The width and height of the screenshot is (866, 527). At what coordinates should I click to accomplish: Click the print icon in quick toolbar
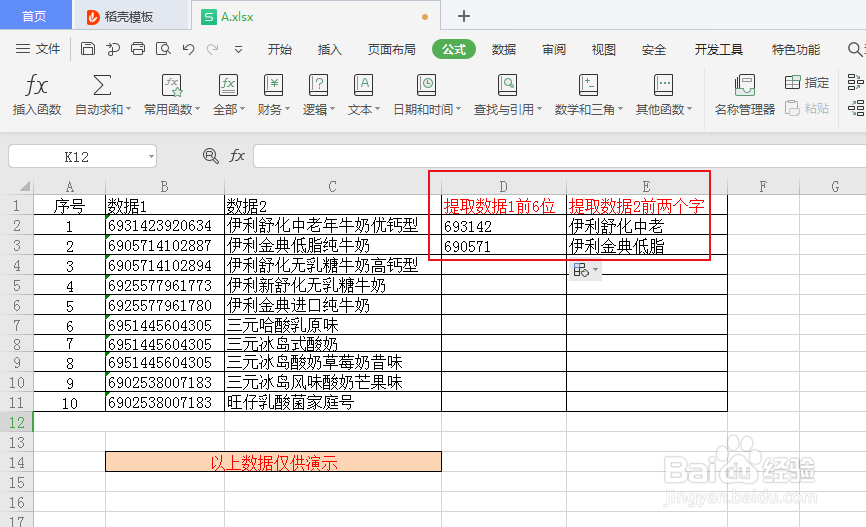click(x=138, y=49)
